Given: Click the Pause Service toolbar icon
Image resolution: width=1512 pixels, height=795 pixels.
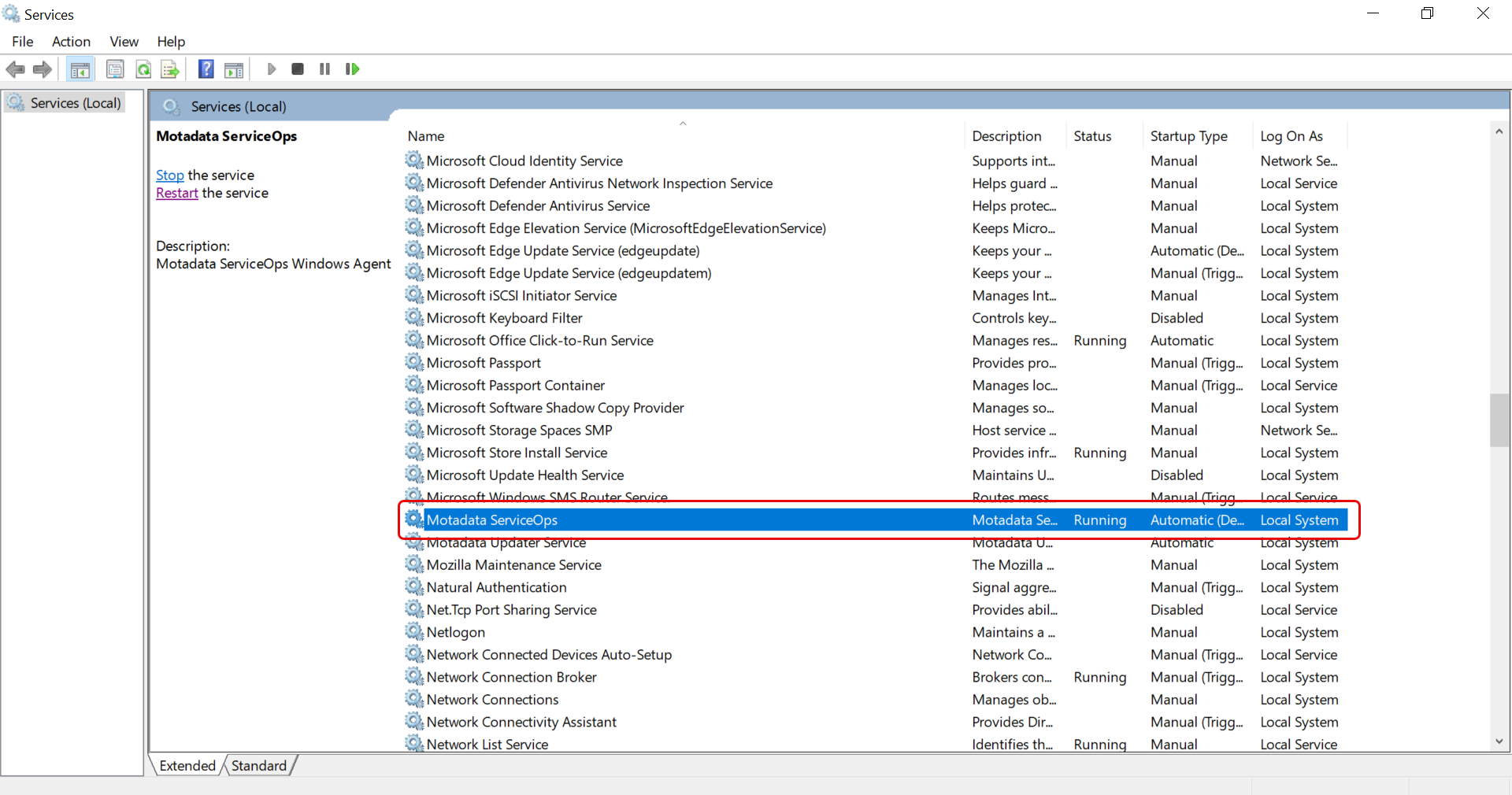Looking at the screenshot, I should point(324,69).
